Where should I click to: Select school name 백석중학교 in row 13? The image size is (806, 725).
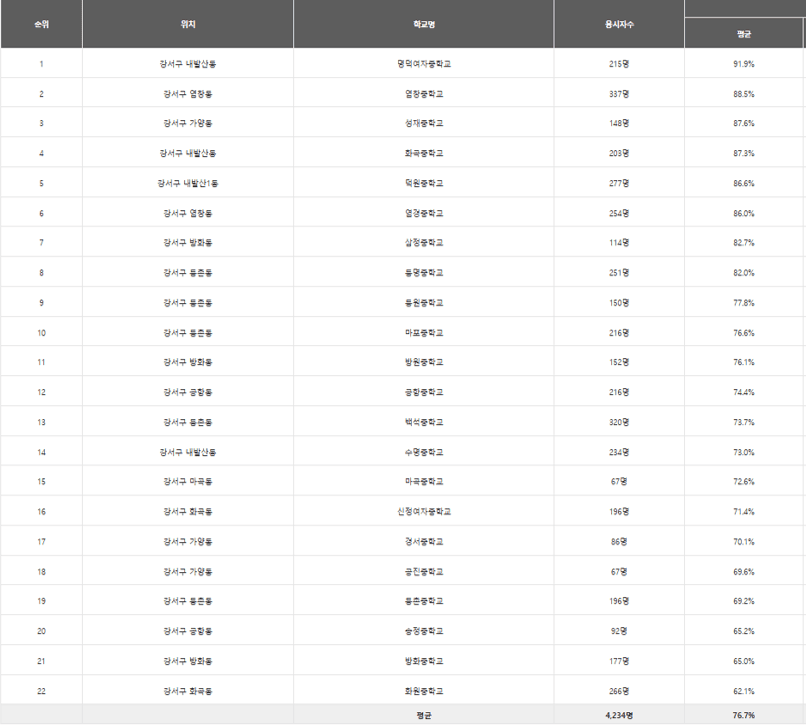click(x=424, y=422)
